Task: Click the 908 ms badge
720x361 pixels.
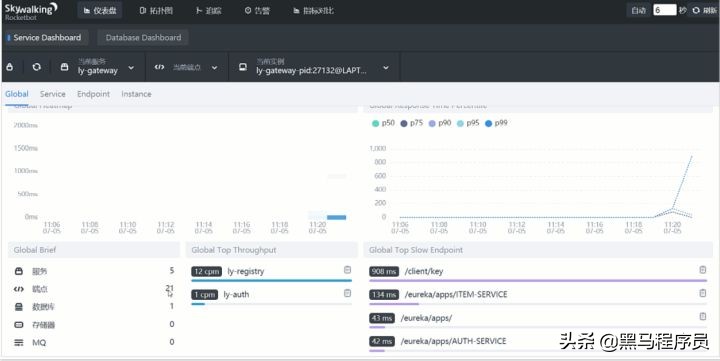Action: click(x=384, y=271)
